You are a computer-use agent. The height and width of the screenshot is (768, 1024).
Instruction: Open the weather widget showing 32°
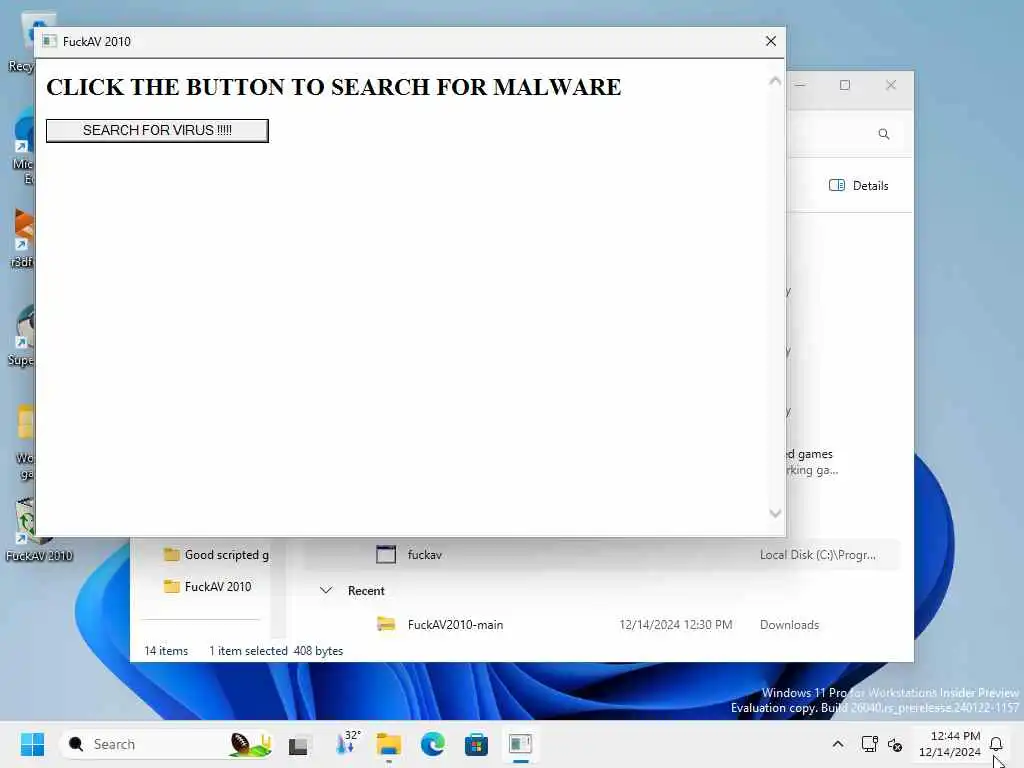(346, 744)
